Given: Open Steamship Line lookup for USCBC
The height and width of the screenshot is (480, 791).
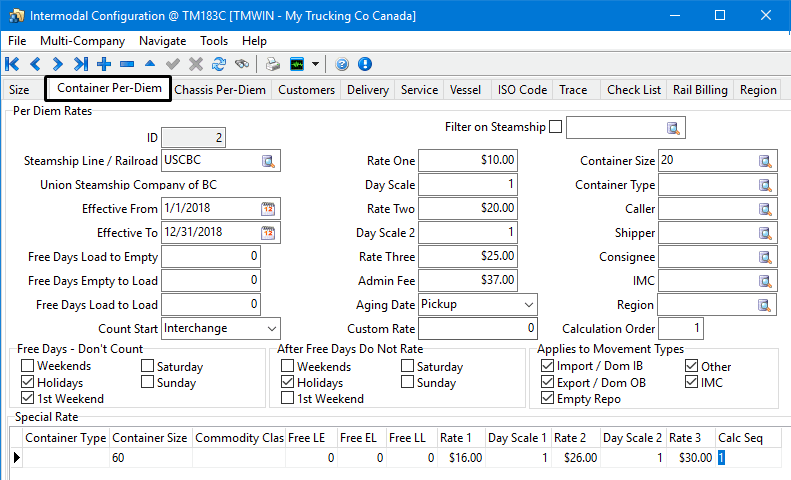Looking at the screenshot, I should tap(268, 161).
